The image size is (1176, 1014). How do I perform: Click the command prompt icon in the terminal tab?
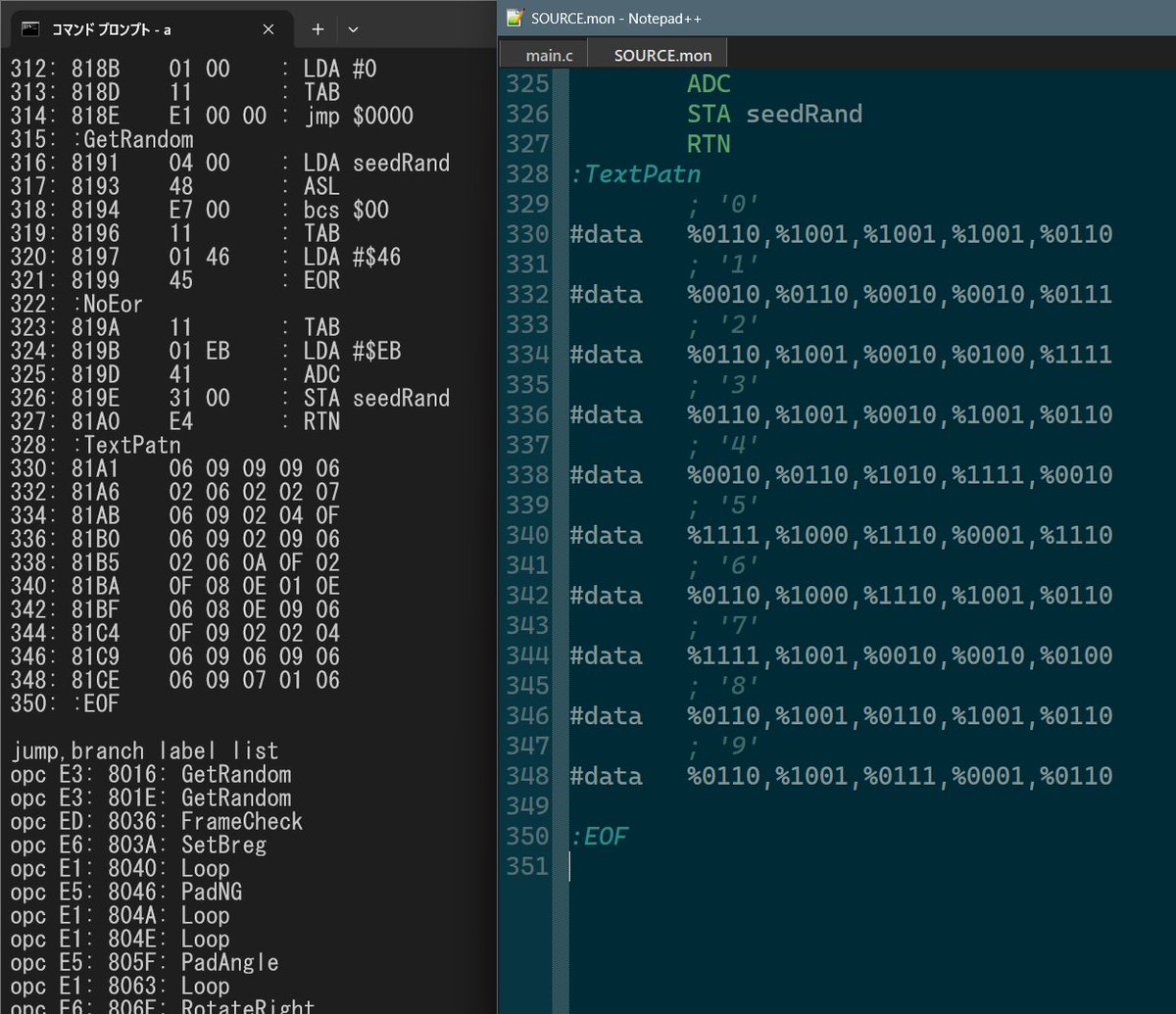pos(31,29)
